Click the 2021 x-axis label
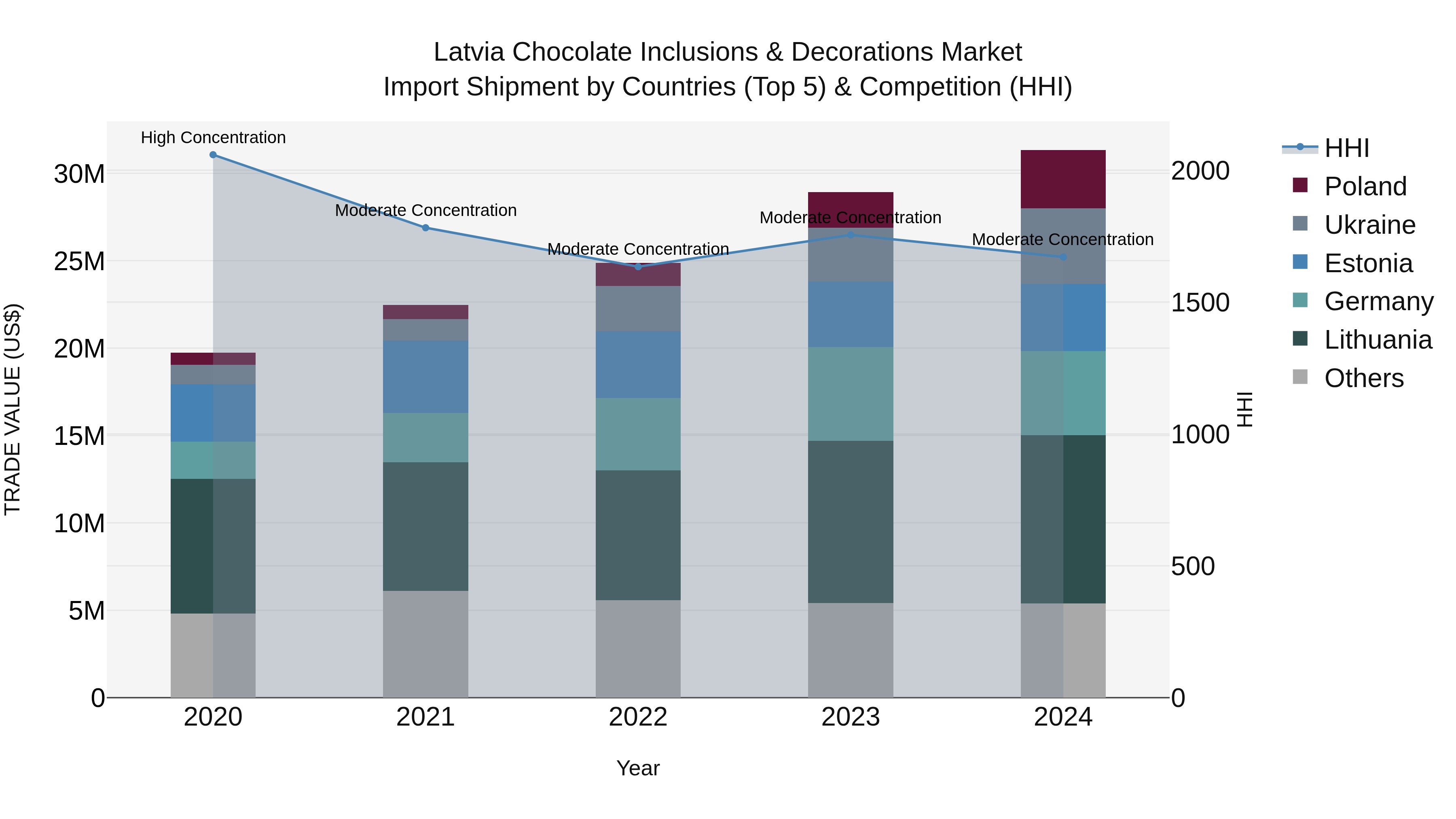 click(x=425, y=717)
